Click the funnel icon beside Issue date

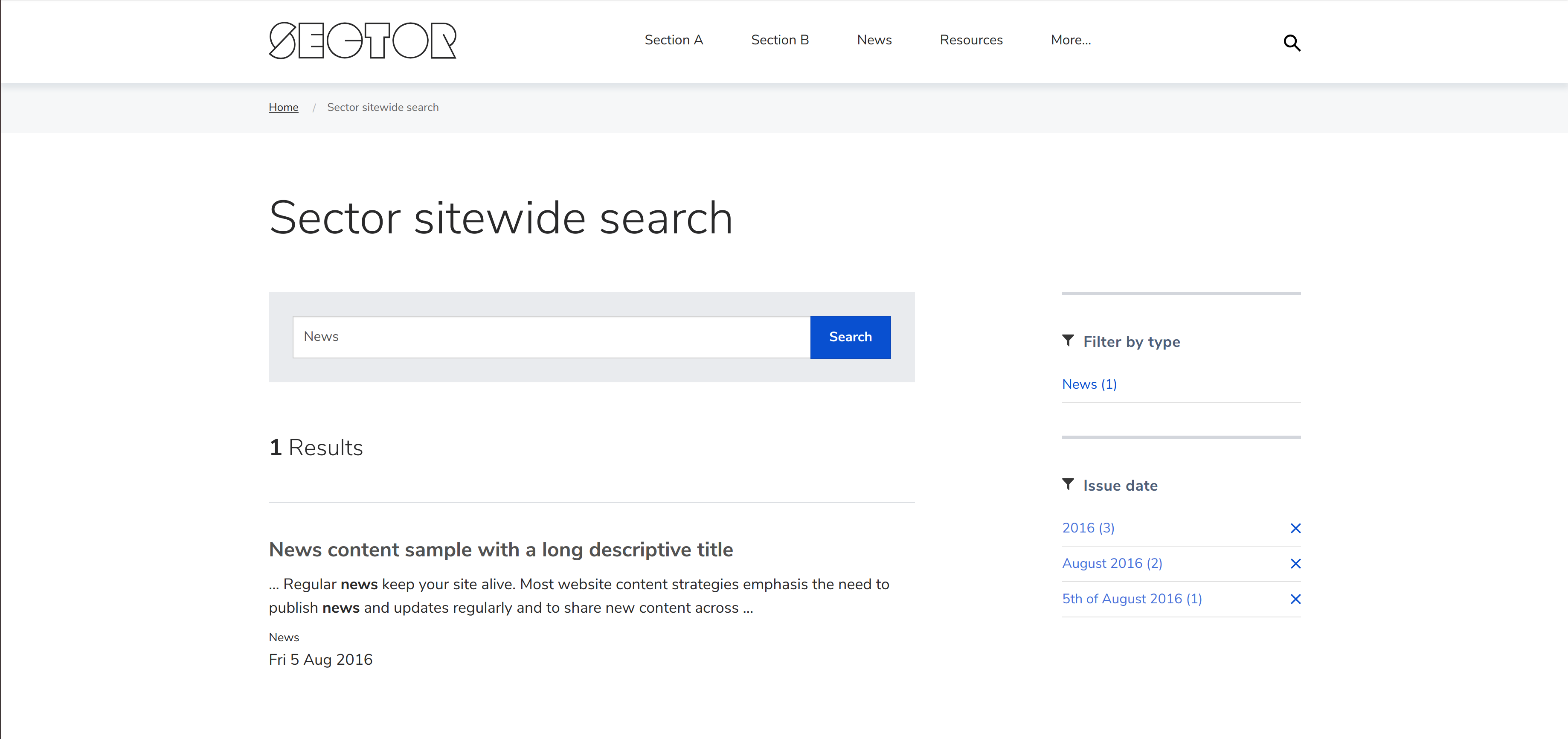coord(1068,485)
